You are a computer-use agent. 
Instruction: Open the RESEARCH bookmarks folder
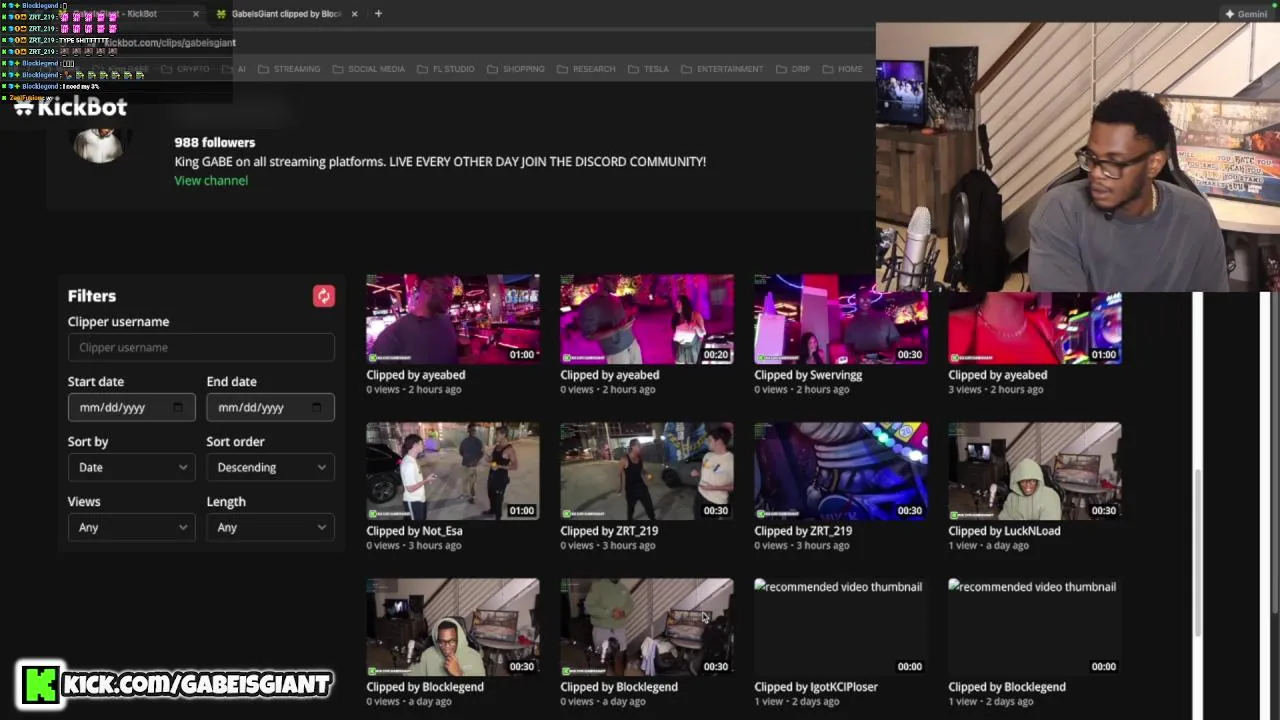[x=586, y=69]
